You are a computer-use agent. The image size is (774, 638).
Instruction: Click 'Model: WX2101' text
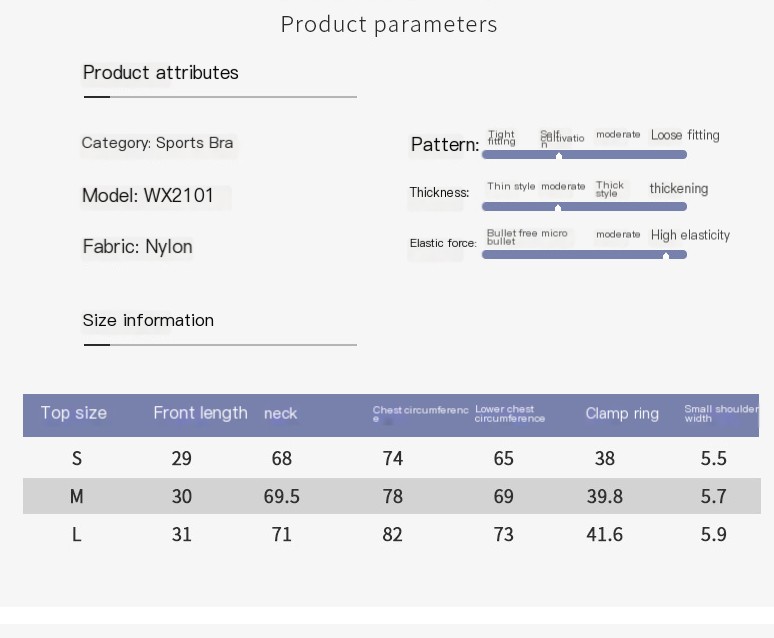tap(148, 196)
